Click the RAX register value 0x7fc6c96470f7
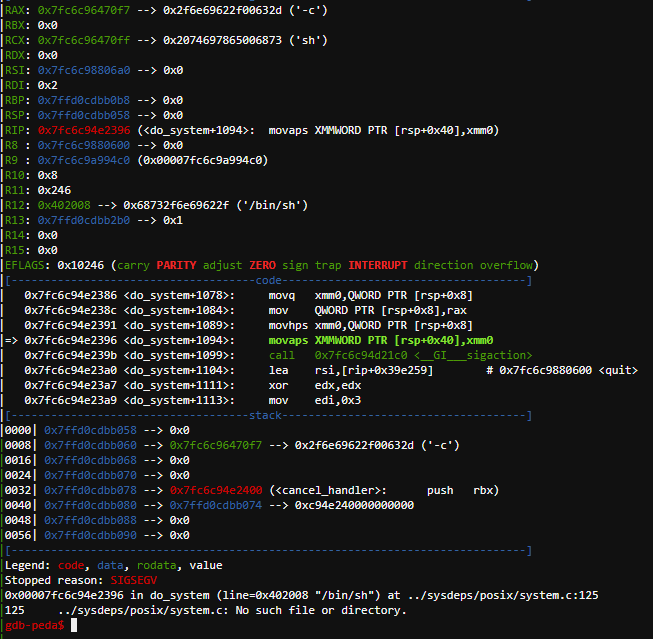653x639 pixels. pyautogui.click(x=84, y=10)
